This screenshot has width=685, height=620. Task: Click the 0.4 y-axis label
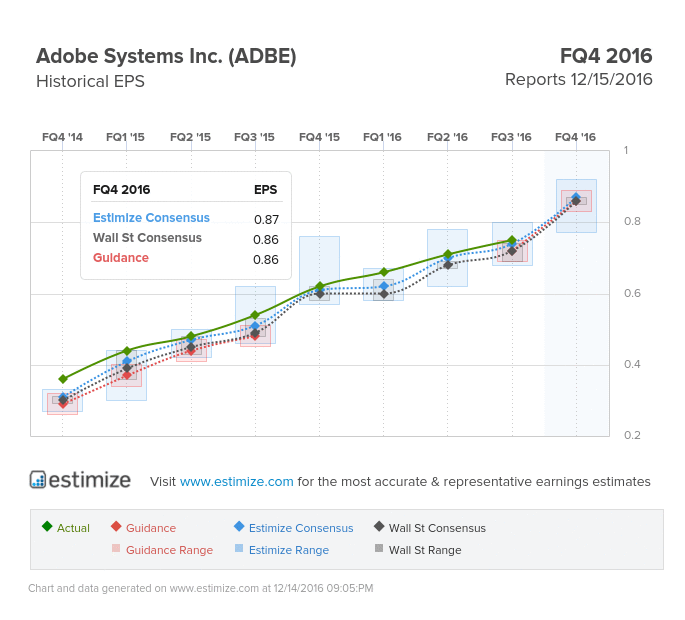tap(632, 364)
